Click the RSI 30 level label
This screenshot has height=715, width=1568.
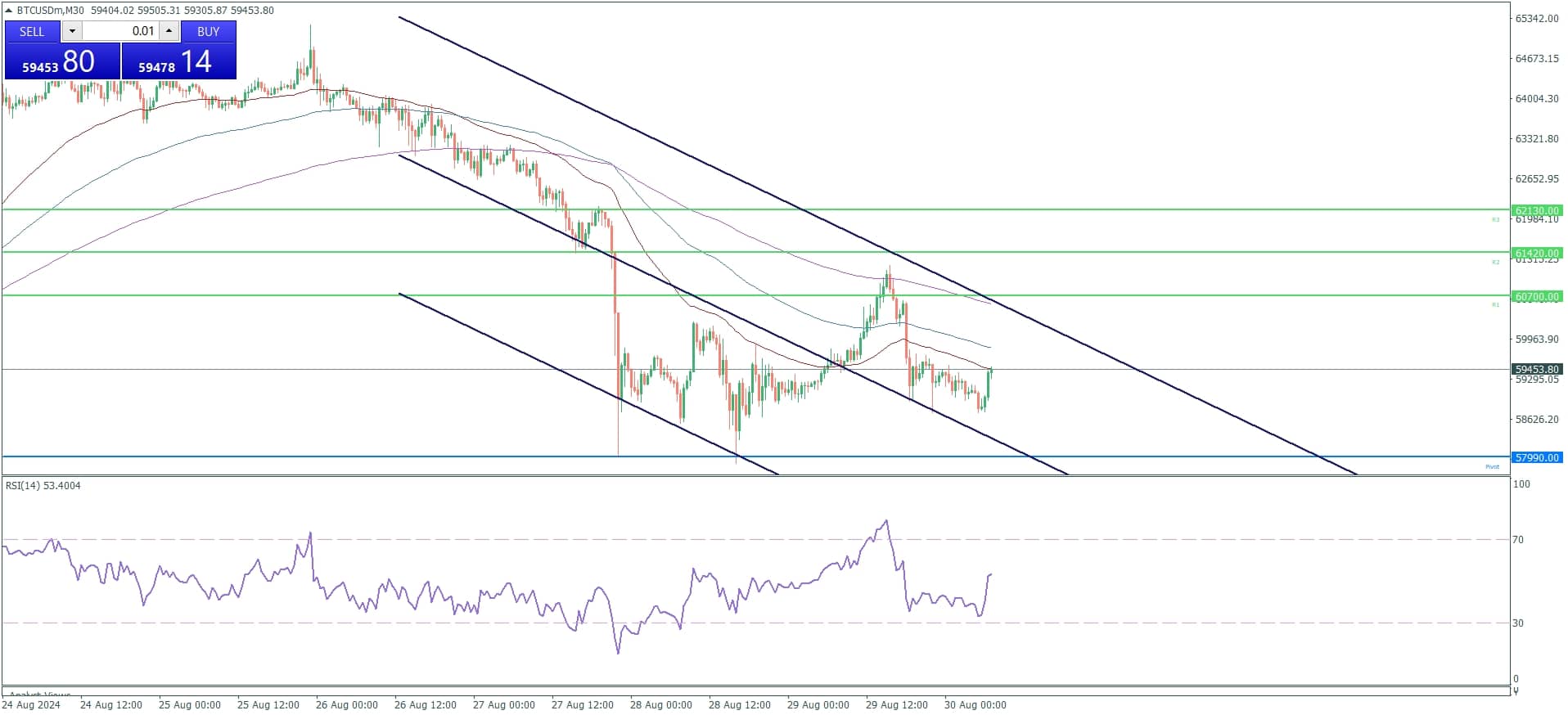(x=1518, y=623)
